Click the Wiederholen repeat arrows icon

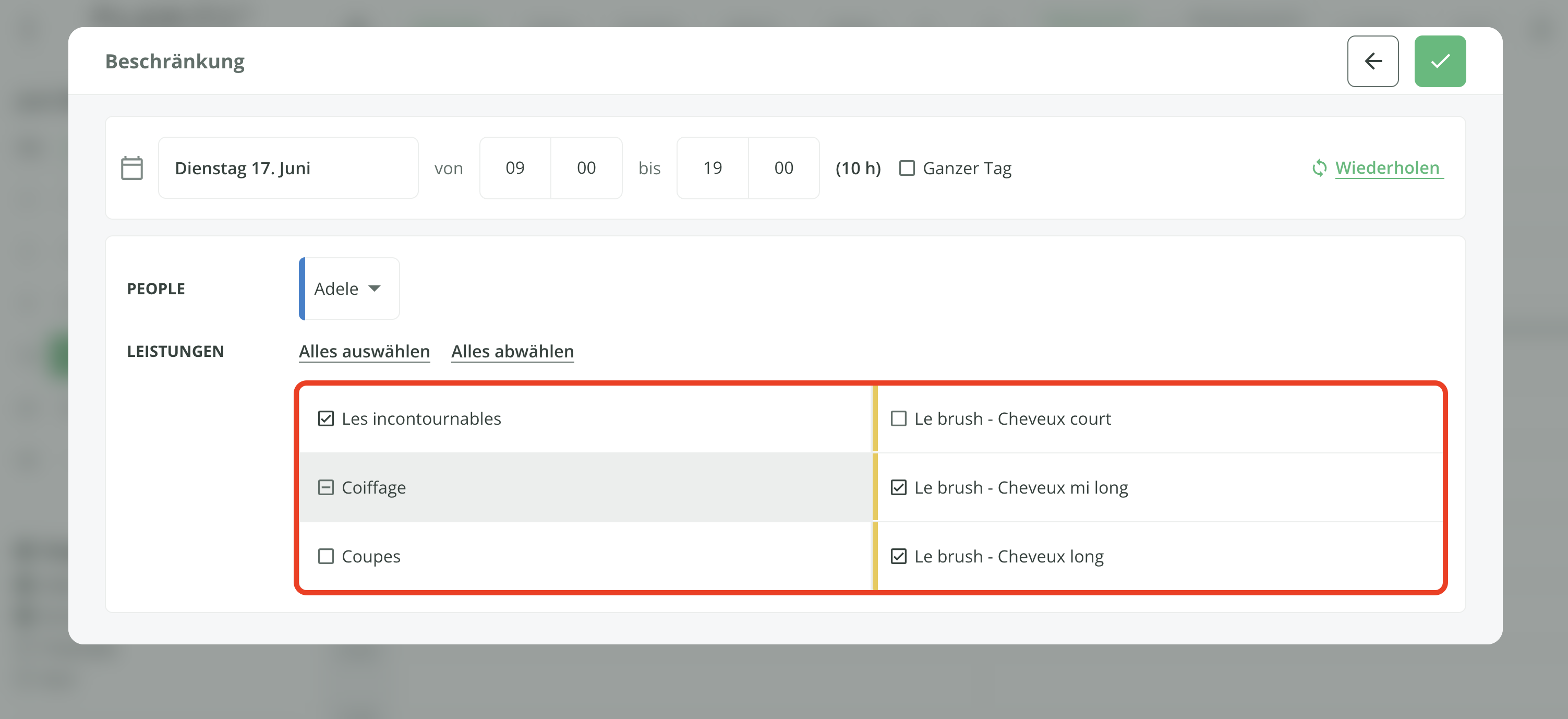click(1319, 168)
